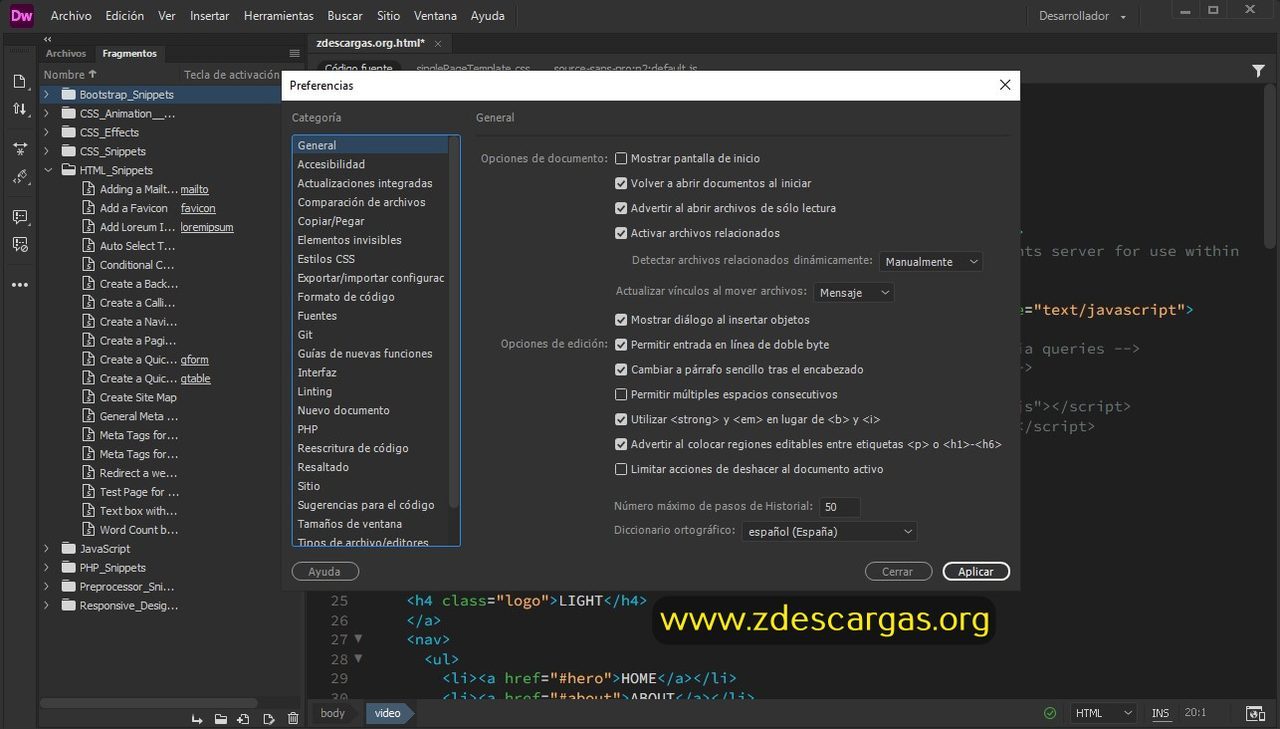
Task: Click the Cerrar button
Action: [897, 572]
